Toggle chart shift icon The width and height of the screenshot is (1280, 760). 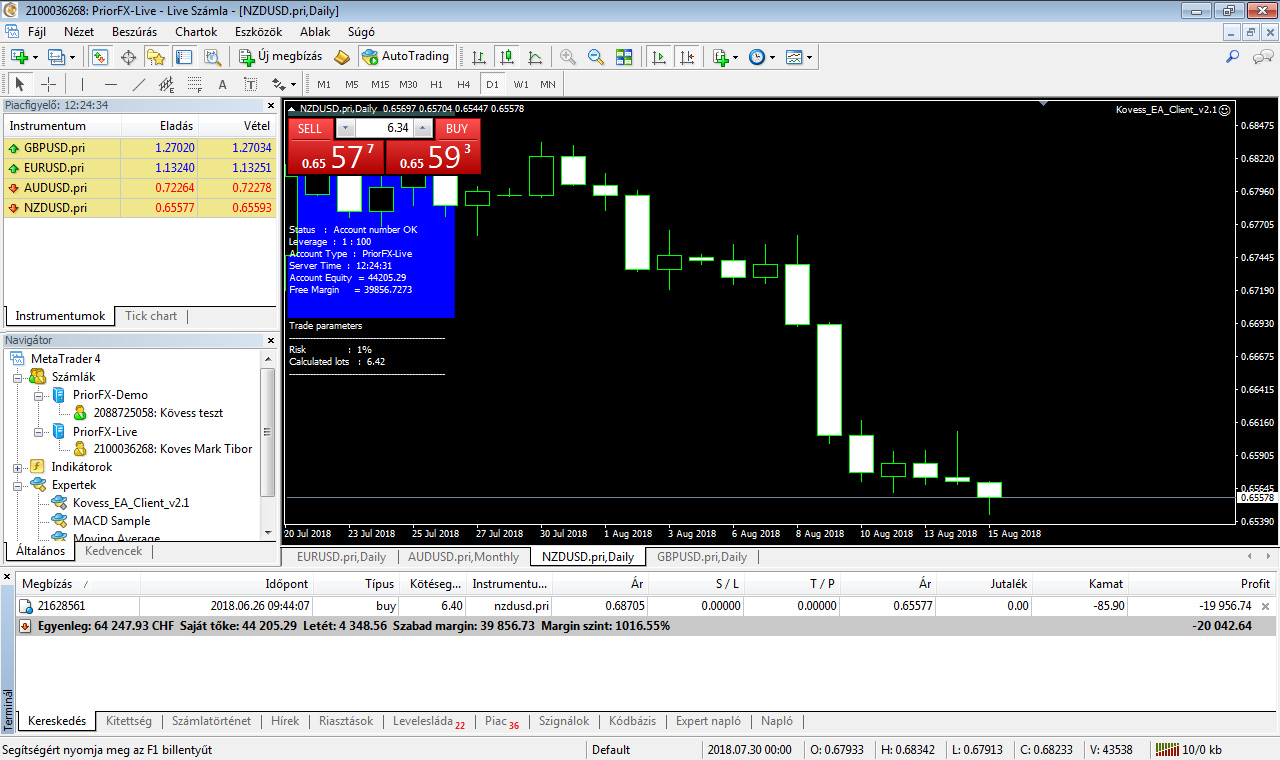point(686,57)
